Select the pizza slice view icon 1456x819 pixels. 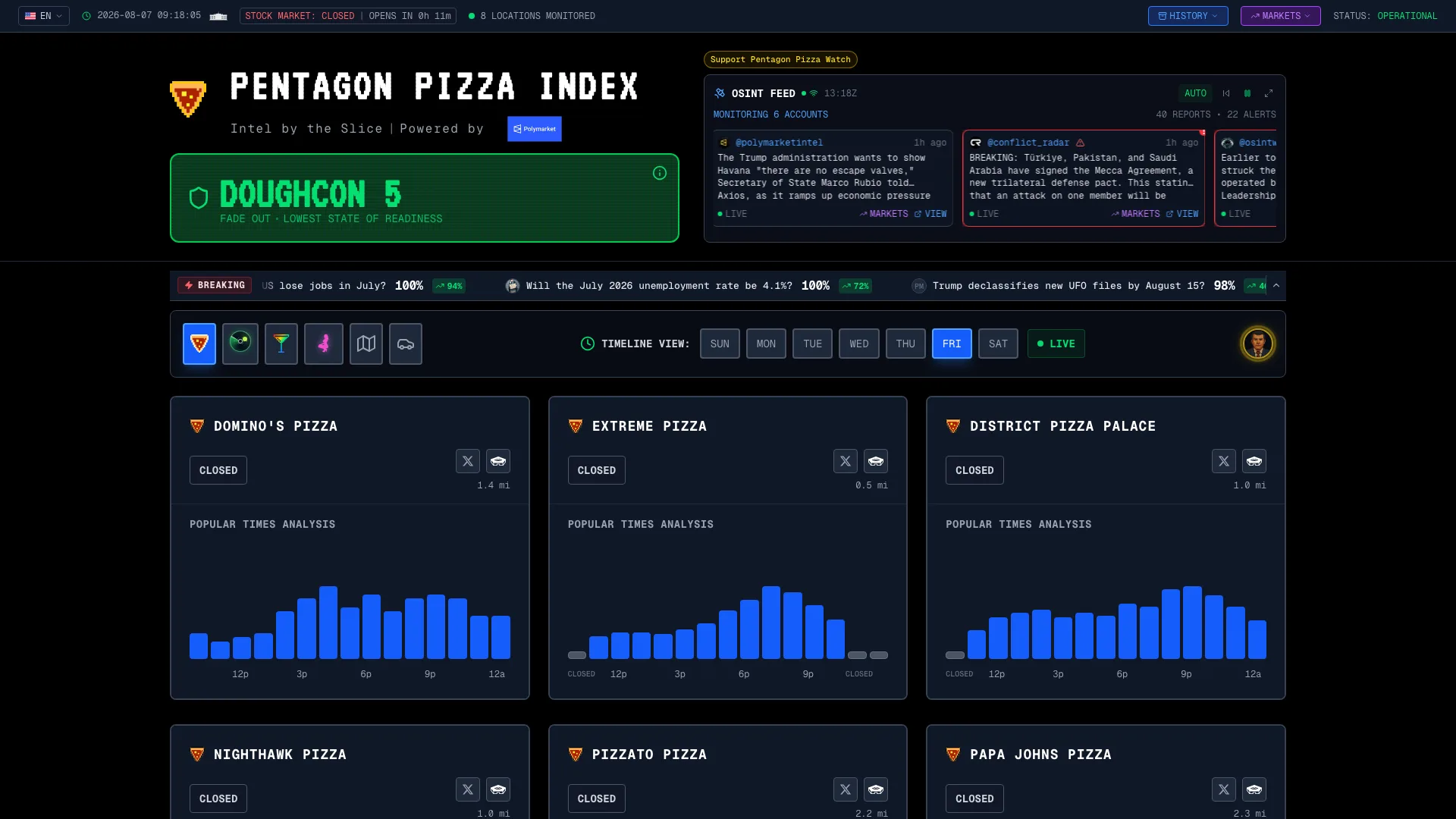tap(199, 344)
